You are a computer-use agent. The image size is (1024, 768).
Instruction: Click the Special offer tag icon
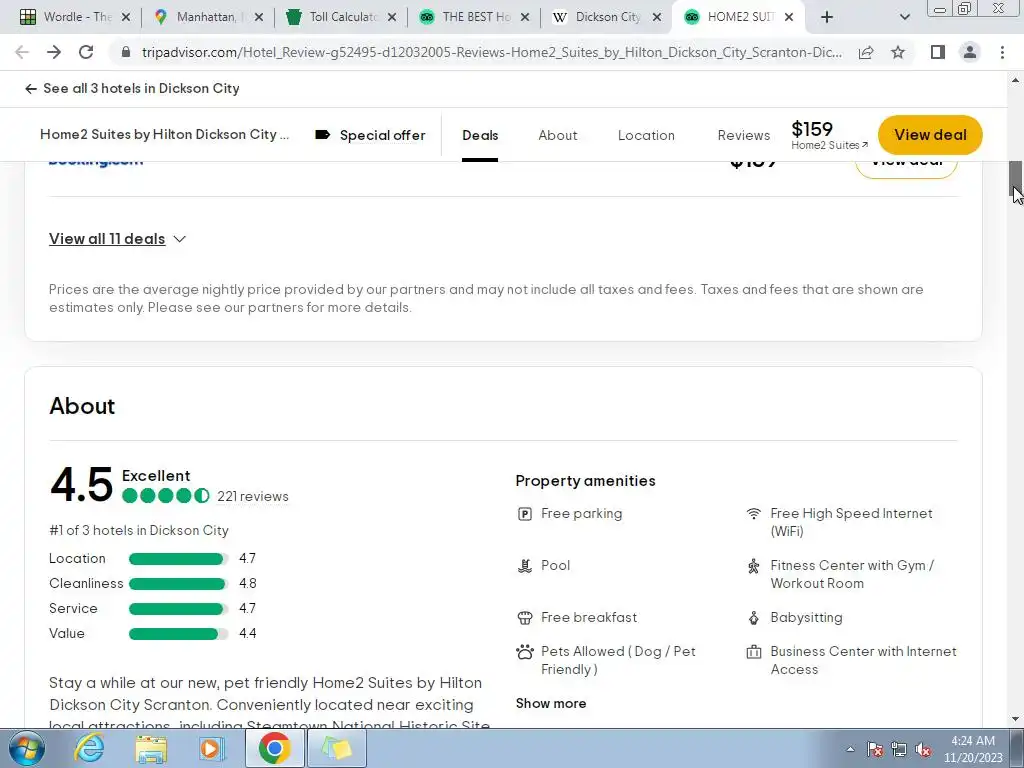coord(322,135)
